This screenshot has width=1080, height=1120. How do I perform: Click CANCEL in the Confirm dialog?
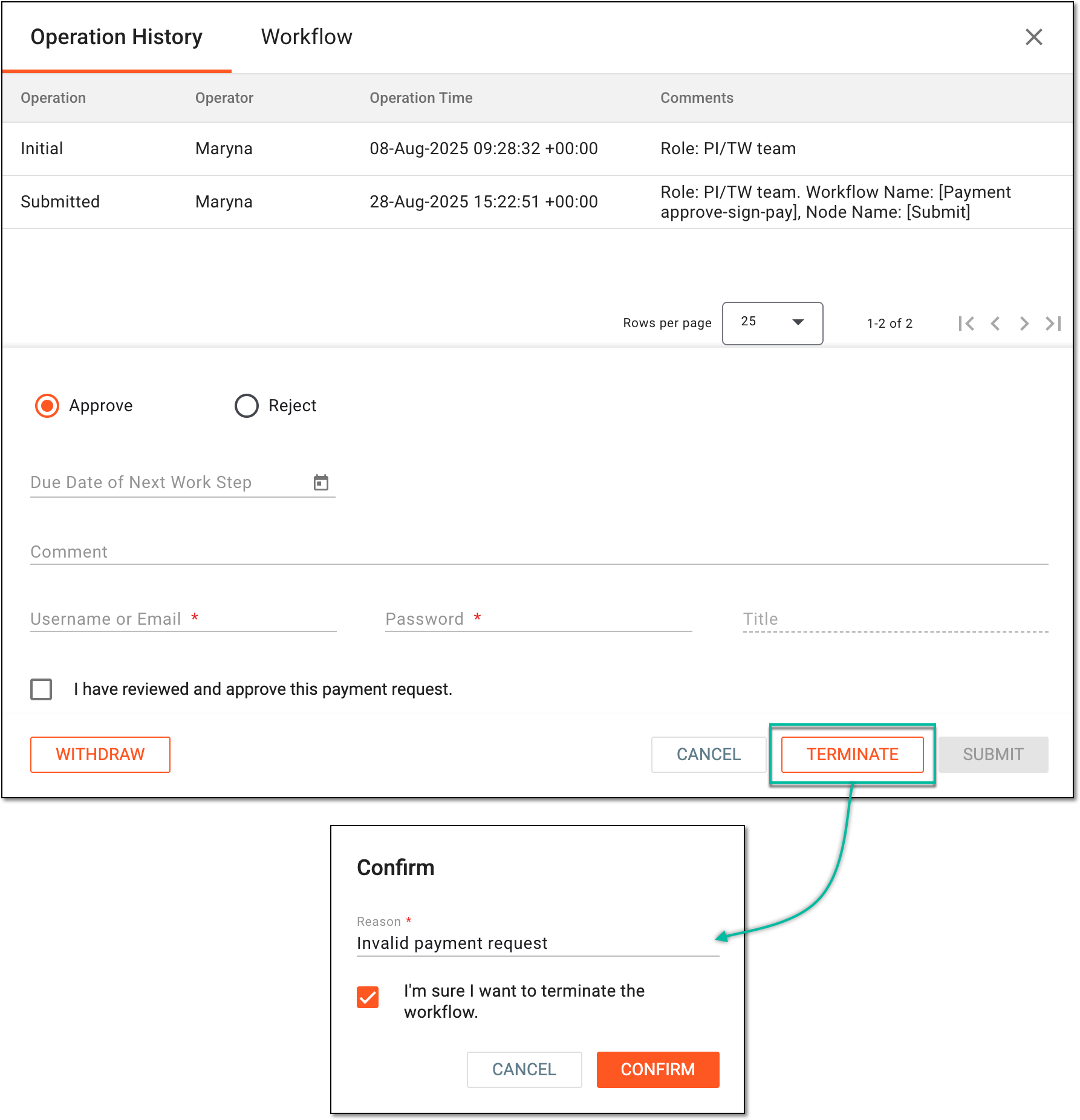click(524, 1069)
